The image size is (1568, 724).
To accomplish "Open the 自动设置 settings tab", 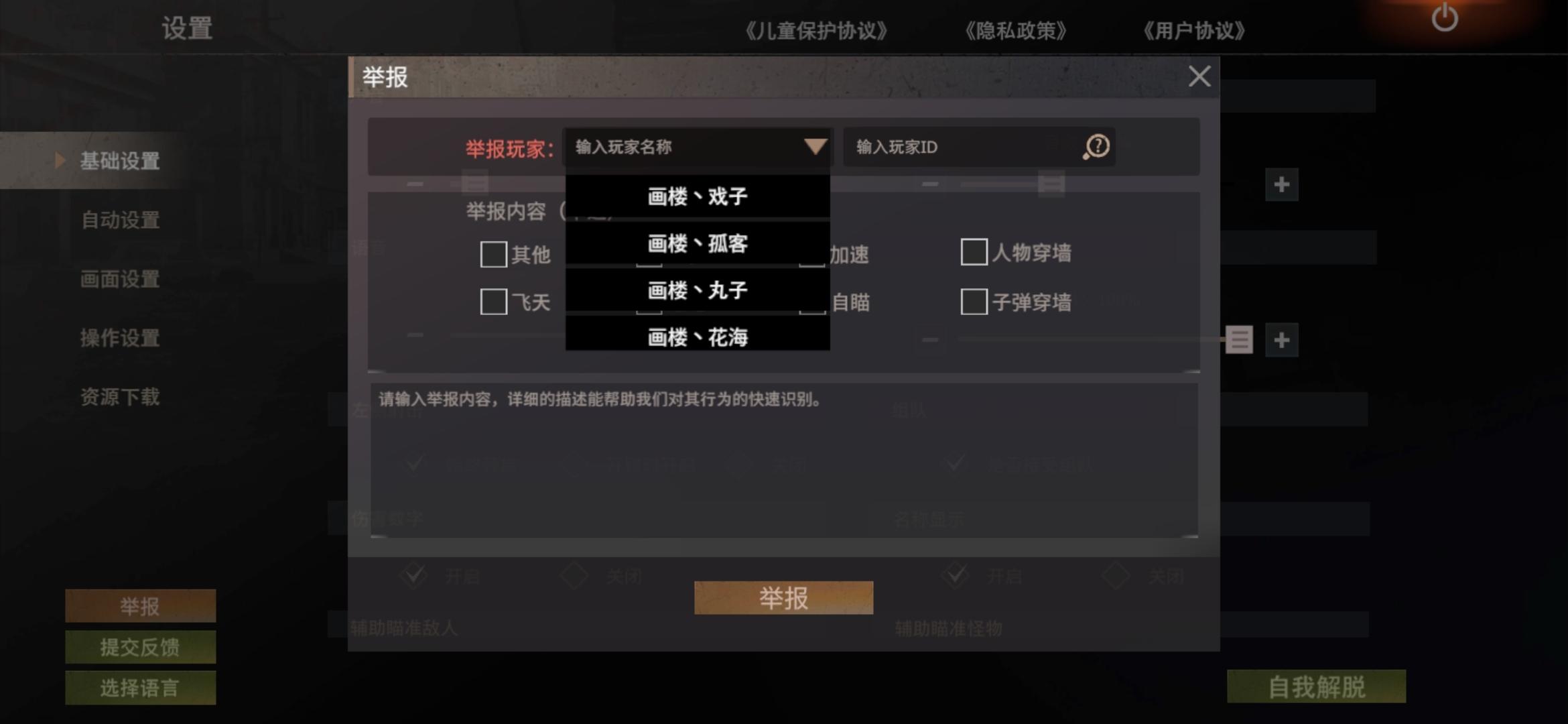I will click(x=120, y=220).
